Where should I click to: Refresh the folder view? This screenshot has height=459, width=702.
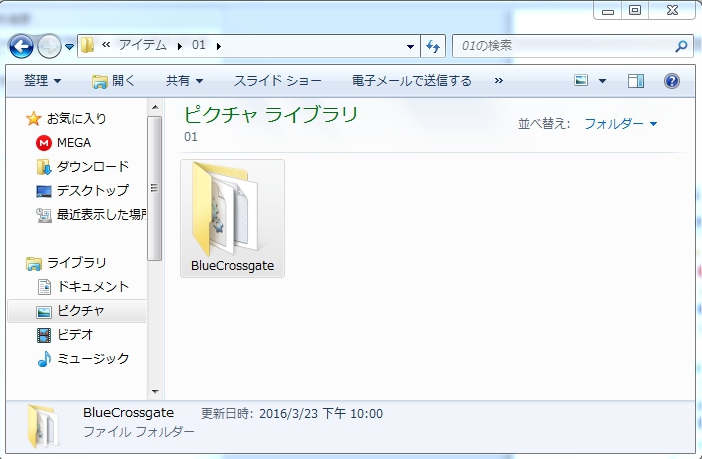433,46
